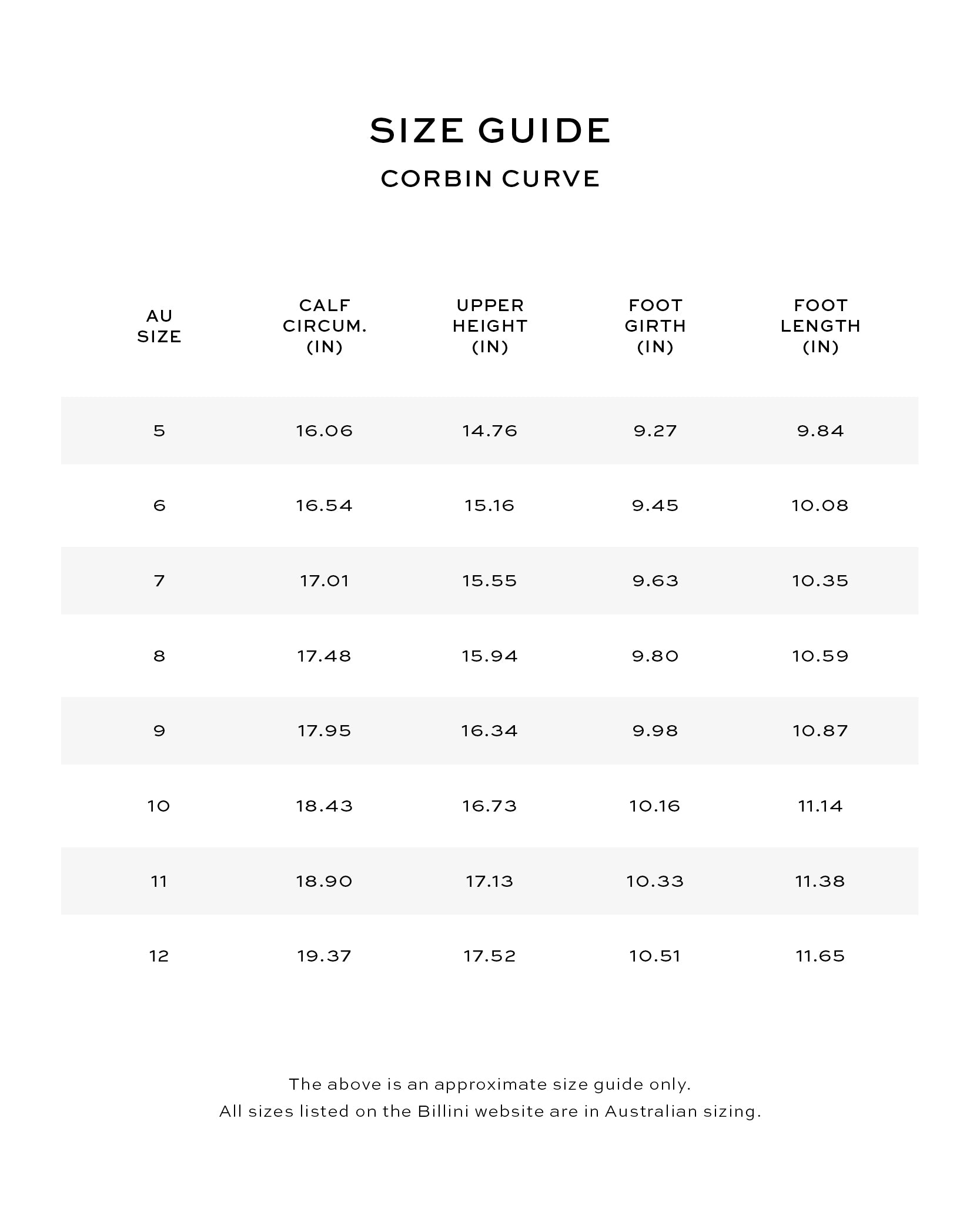Select upper height value 17.52
Screen dimensions: 980x1225
490,956
